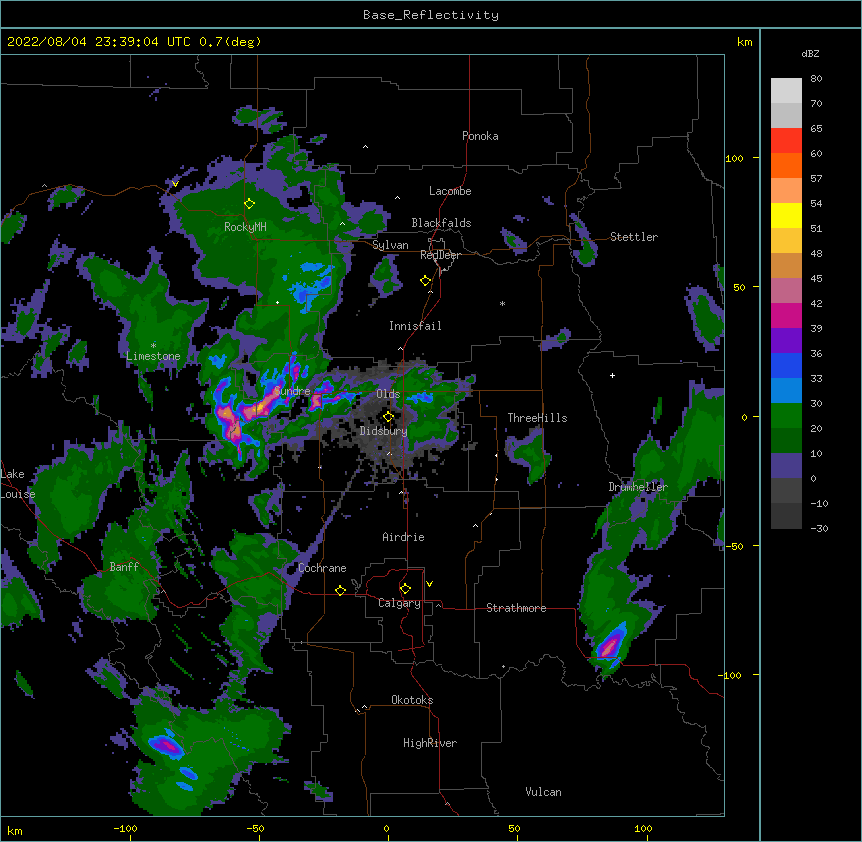Select the Strathmore label

pos(516,608)
